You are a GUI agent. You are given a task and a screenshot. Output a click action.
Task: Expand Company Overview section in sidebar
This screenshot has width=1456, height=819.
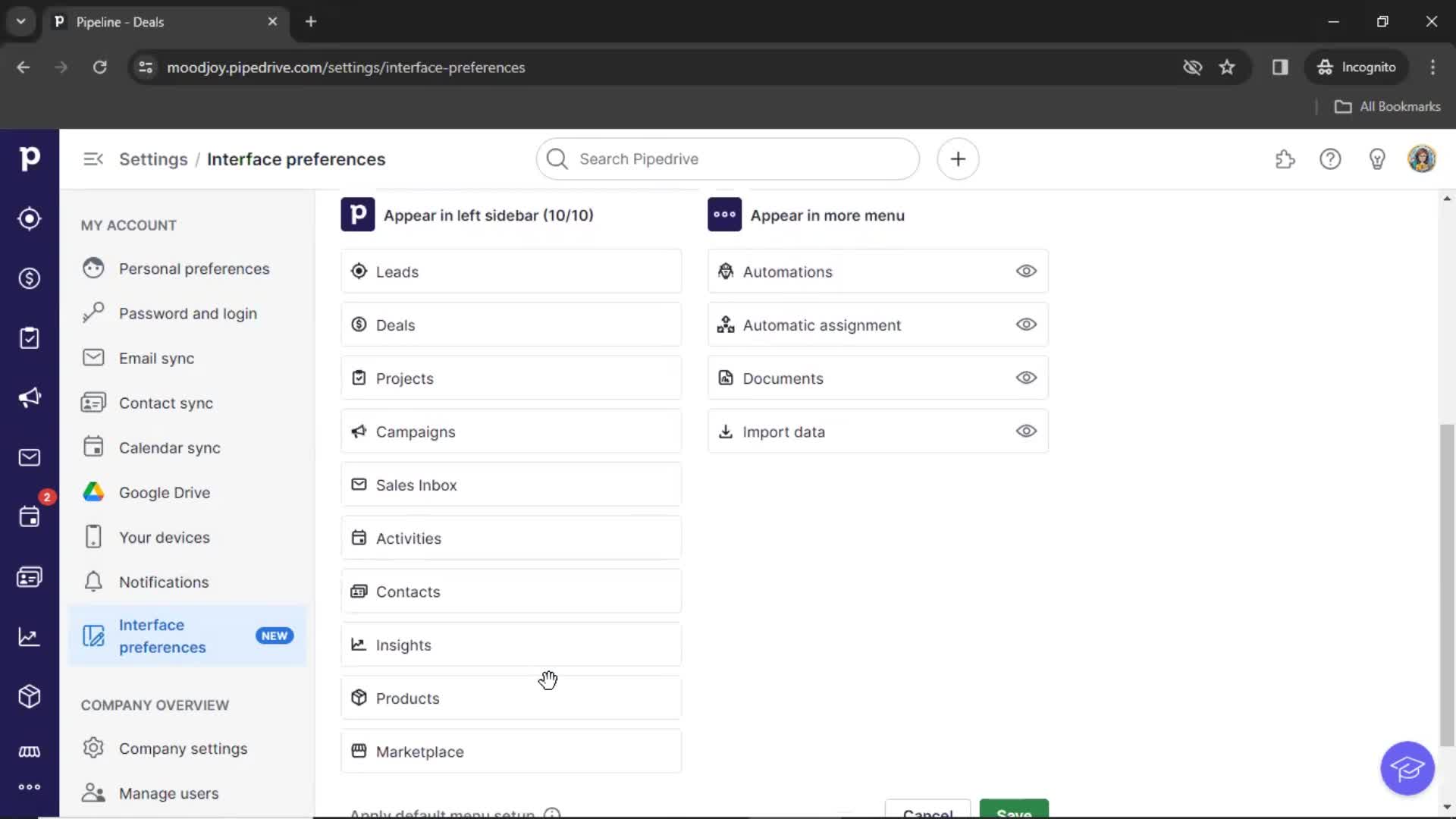coord(154,705)
